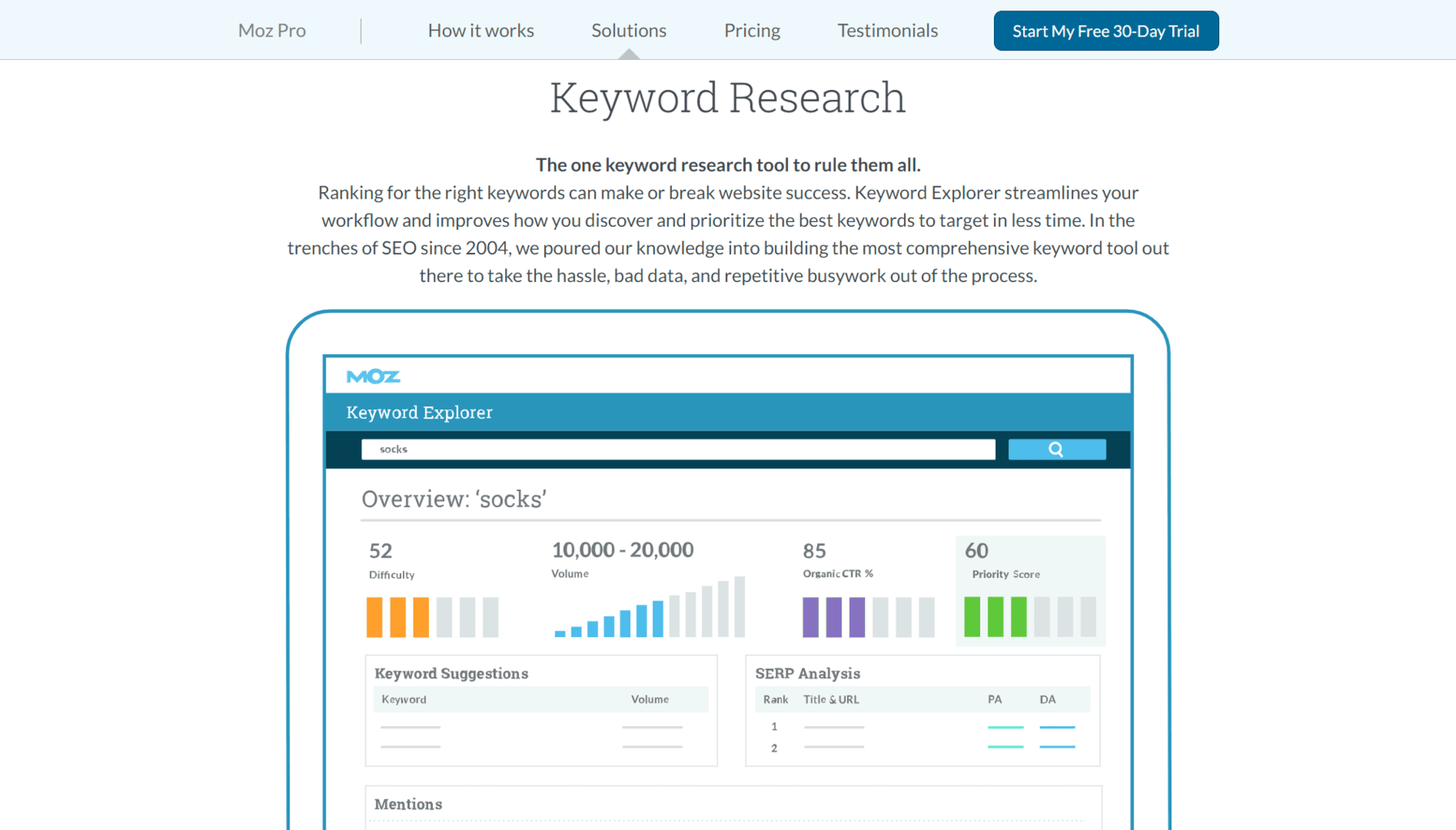The height and width of the screenshot is (830, 1456).
Task: Select the highlighted Priority Score panel
Action: tap(1030, 591)
